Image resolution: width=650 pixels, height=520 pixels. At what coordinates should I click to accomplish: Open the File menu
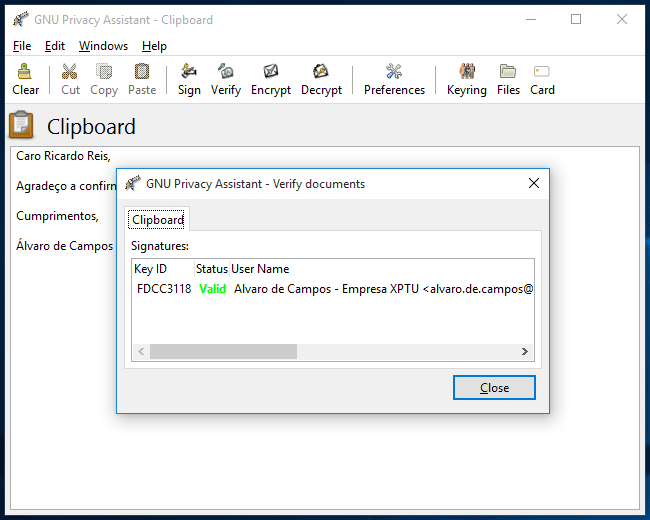point(22,46)
